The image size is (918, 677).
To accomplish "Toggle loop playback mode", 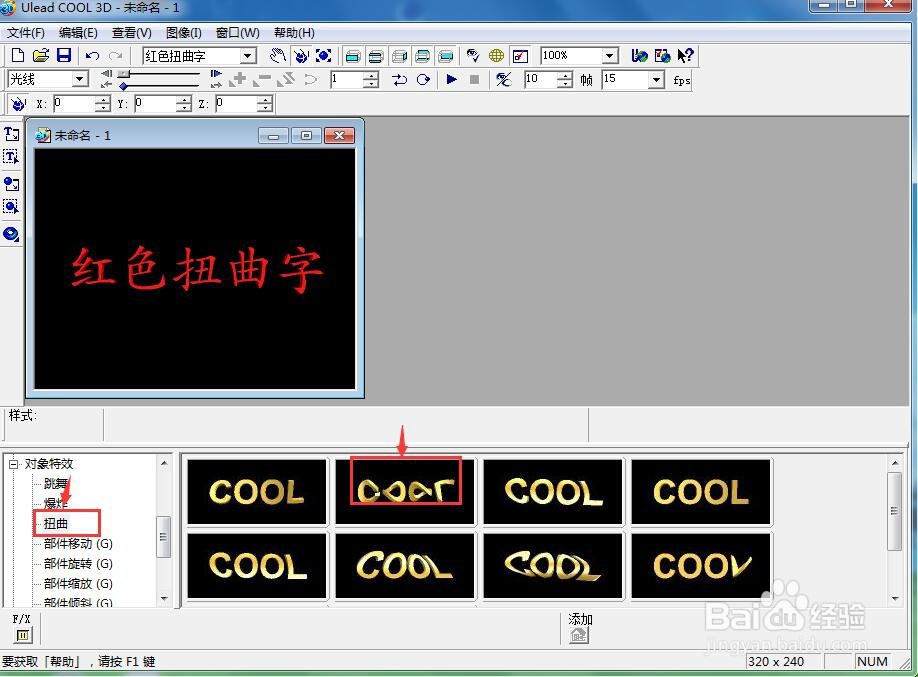I will (423, 79).
